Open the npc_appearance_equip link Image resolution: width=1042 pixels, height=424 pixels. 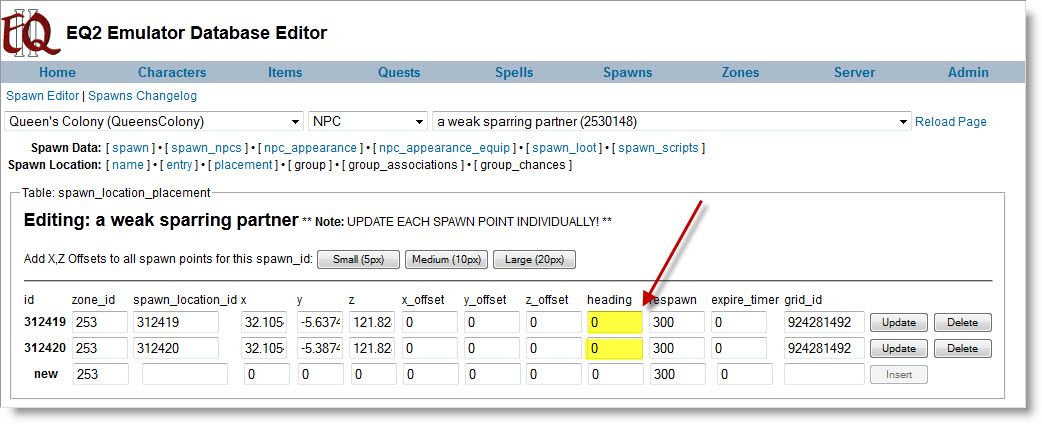coord(442,148)
